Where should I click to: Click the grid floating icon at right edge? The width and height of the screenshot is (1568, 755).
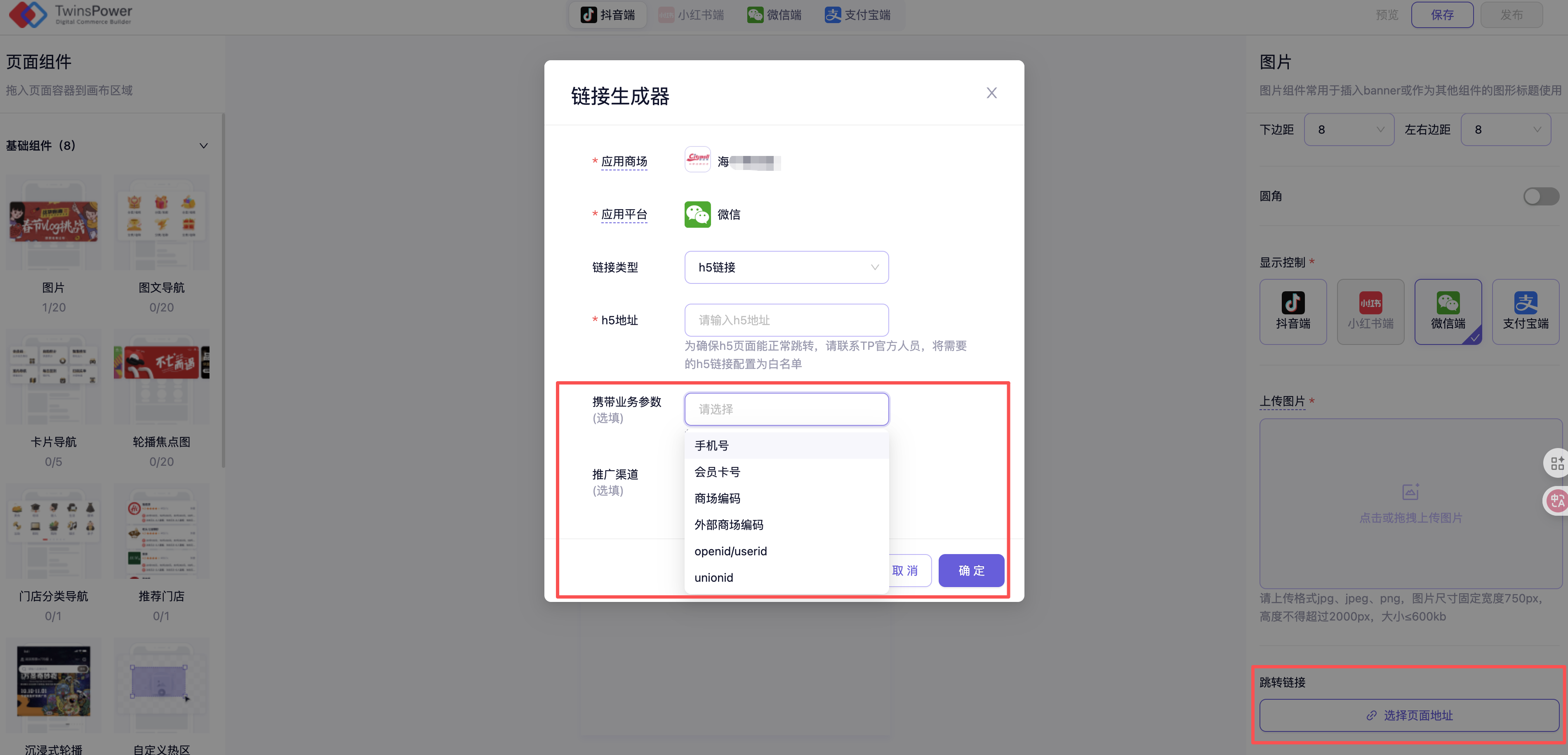pos(1557,463)
